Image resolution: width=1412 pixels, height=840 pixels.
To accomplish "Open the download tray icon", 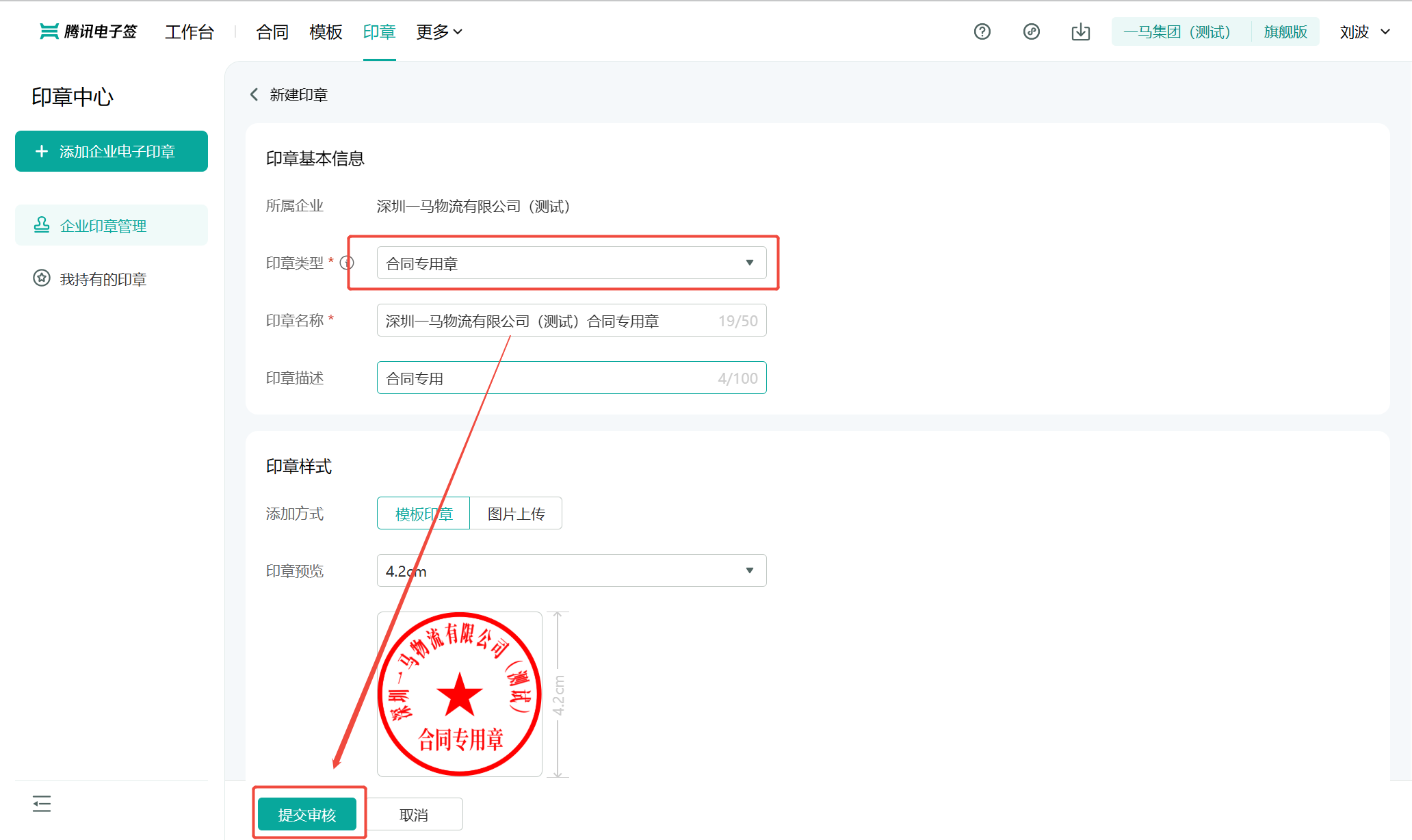I will 1080,31.
